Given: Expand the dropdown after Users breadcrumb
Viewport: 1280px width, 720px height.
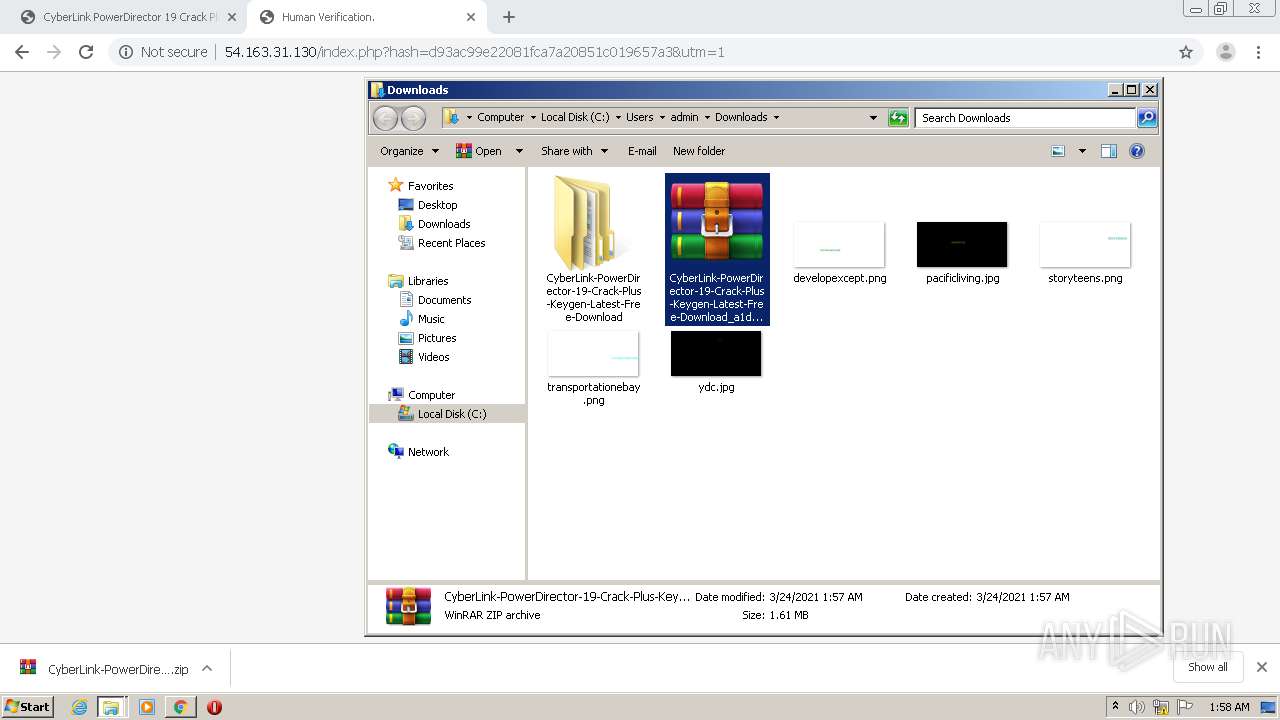Looking at the screenshot, I should tap(662, 117).
